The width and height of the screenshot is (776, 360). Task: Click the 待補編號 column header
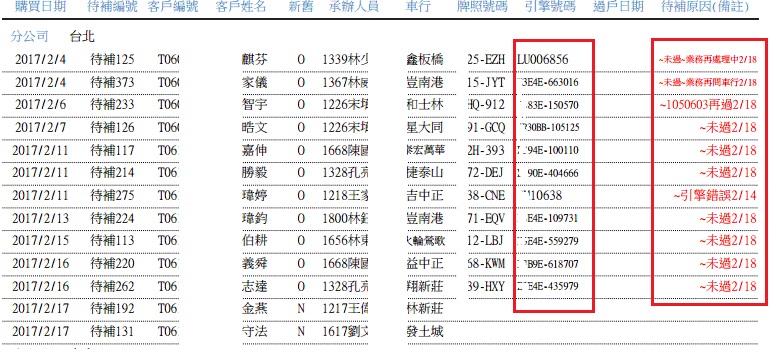coord(111,6)
